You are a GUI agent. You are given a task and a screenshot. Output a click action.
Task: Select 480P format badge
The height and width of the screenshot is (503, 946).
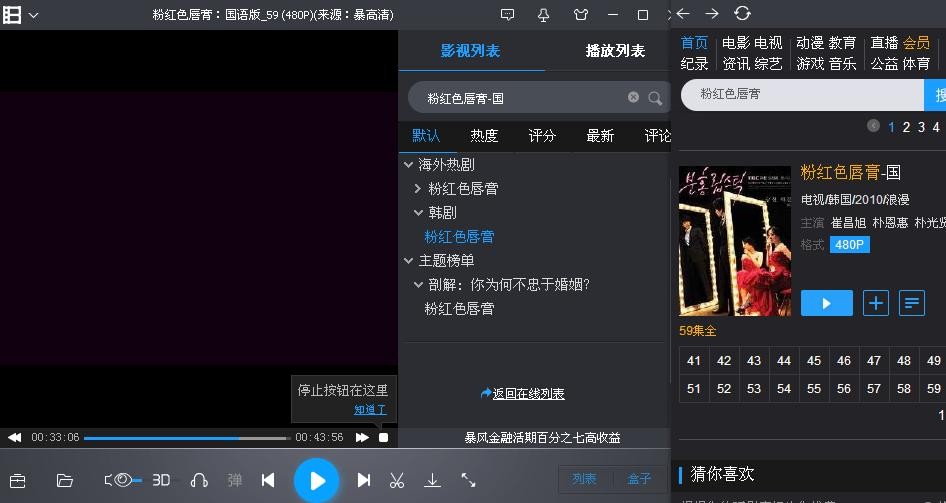849,245
